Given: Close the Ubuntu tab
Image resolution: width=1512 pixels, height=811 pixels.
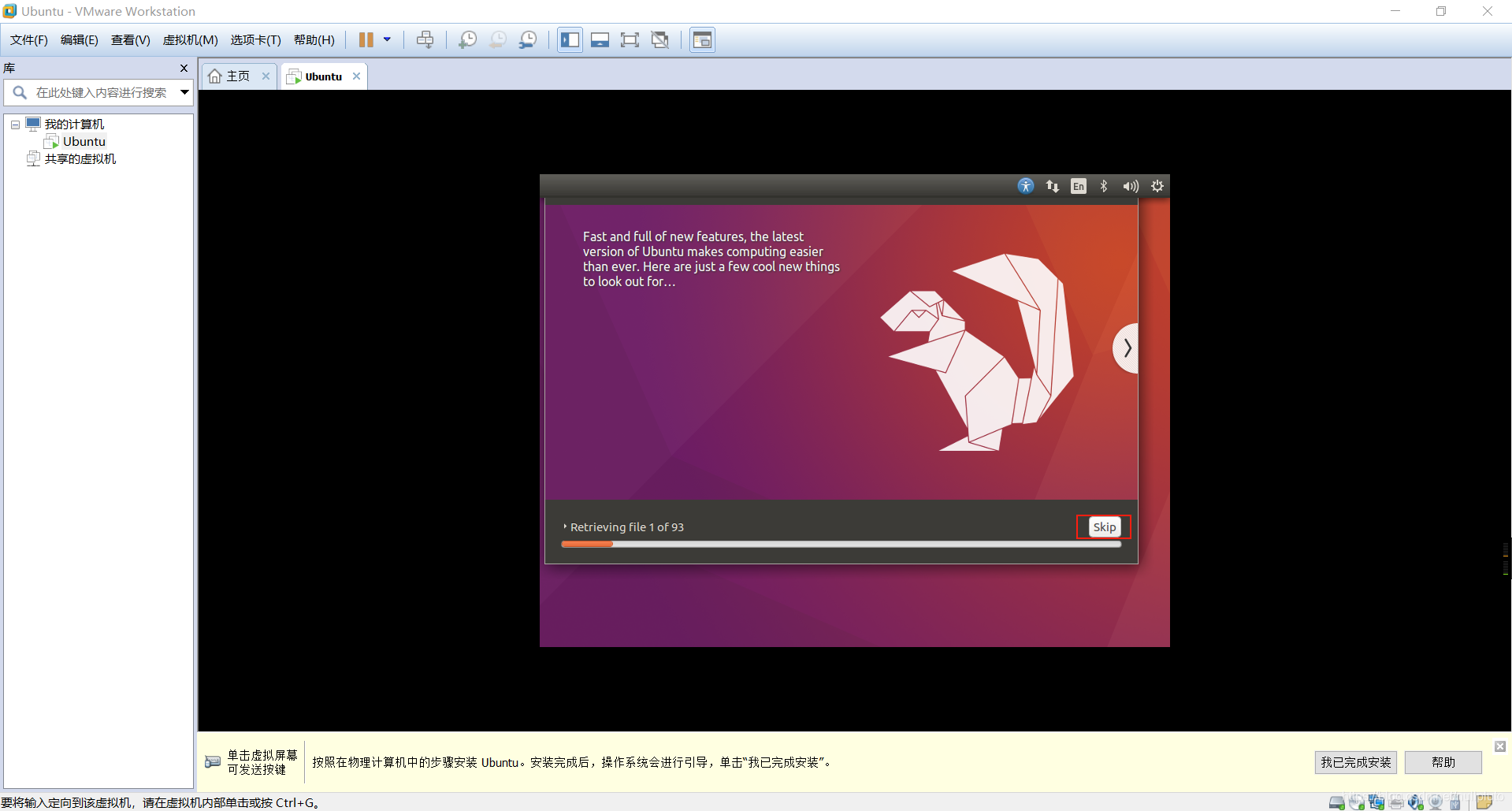Looking at the screenshot, I should tap(357, 76).
